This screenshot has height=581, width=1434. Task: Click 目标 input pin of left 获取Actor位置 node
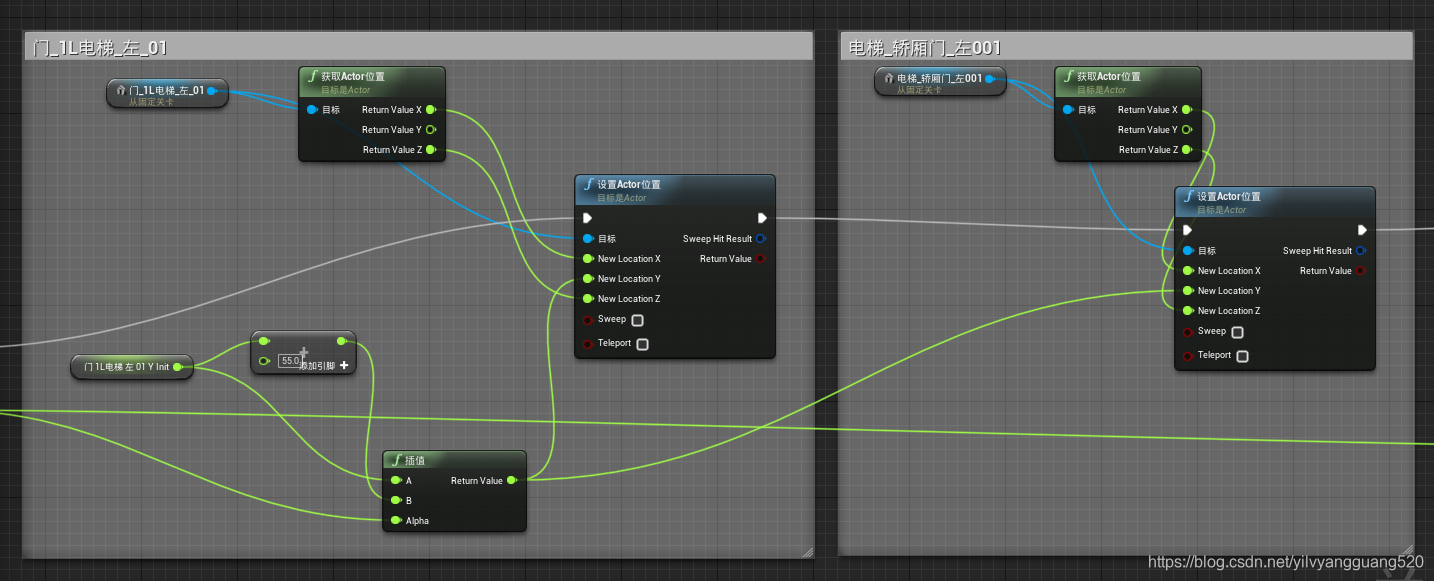point(312,110)
